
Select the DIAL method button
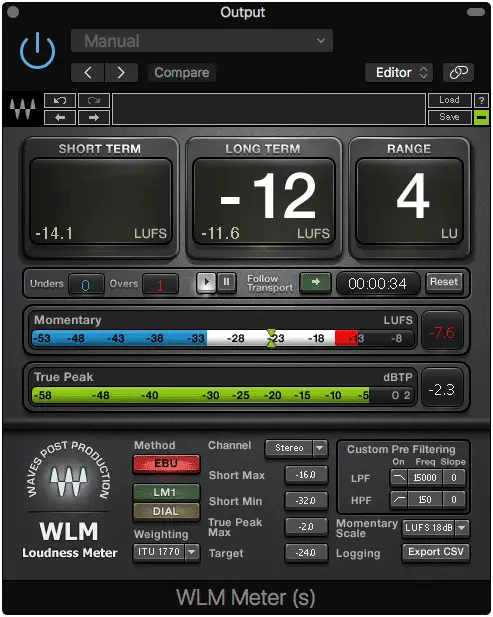(166, 511)
